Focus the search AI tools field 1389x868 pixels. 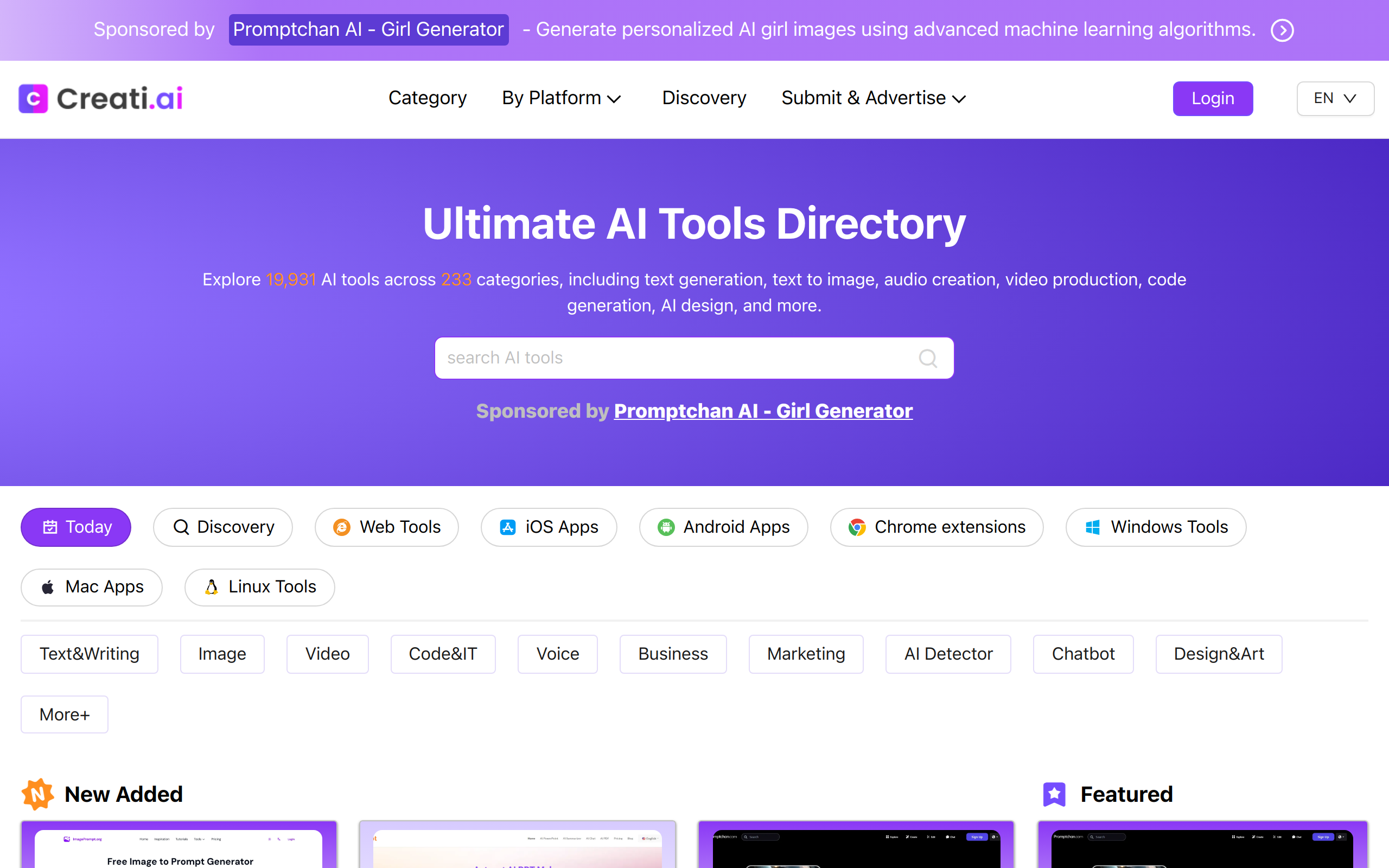(694, 358)
